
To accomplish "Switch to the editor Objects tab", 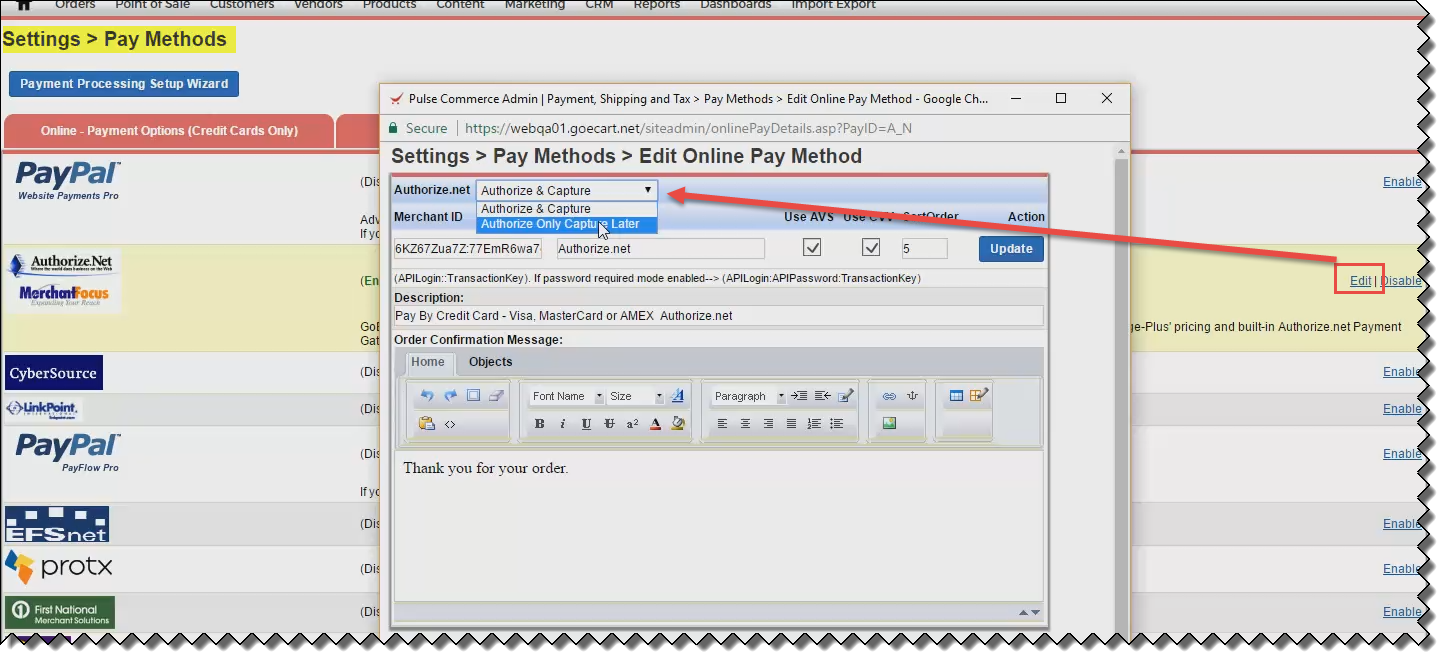I will point(491,362).
